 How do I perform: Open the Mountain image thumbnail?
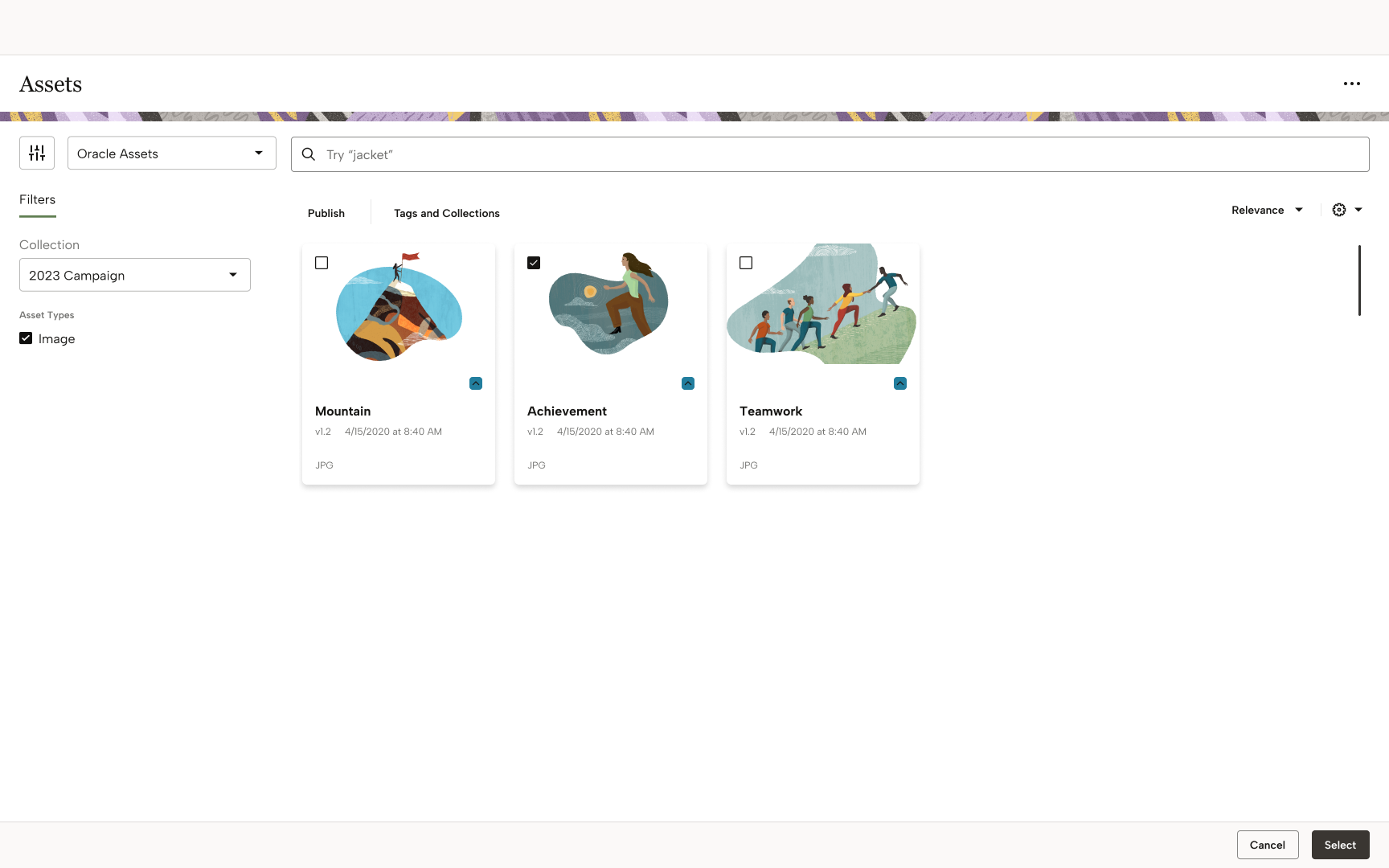(x=399, y=306)
